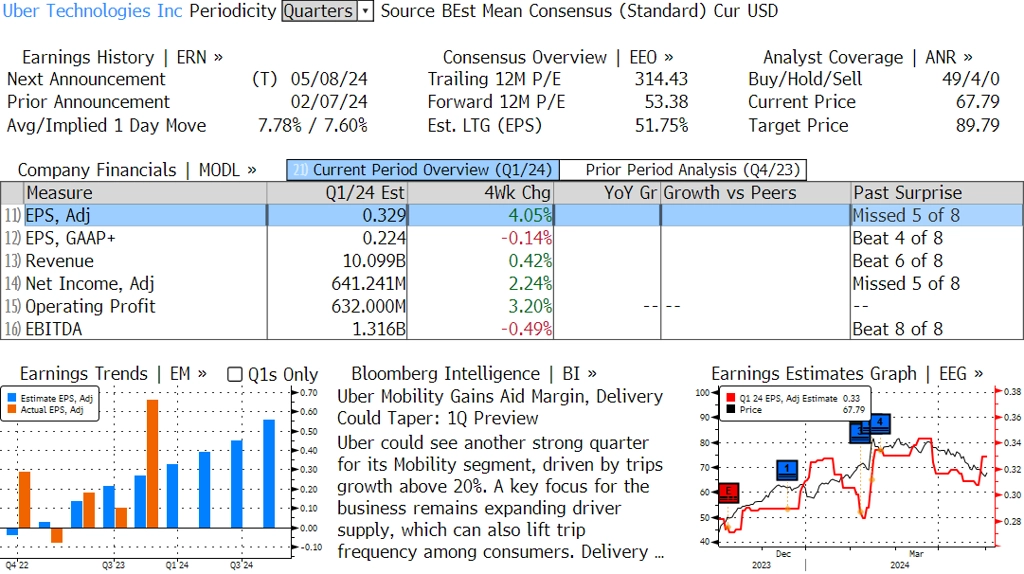Click the Avg/Implied move 7.78% / 7.60%
The height and width of the screenshot is (574, 1024).
click(313, 125)
